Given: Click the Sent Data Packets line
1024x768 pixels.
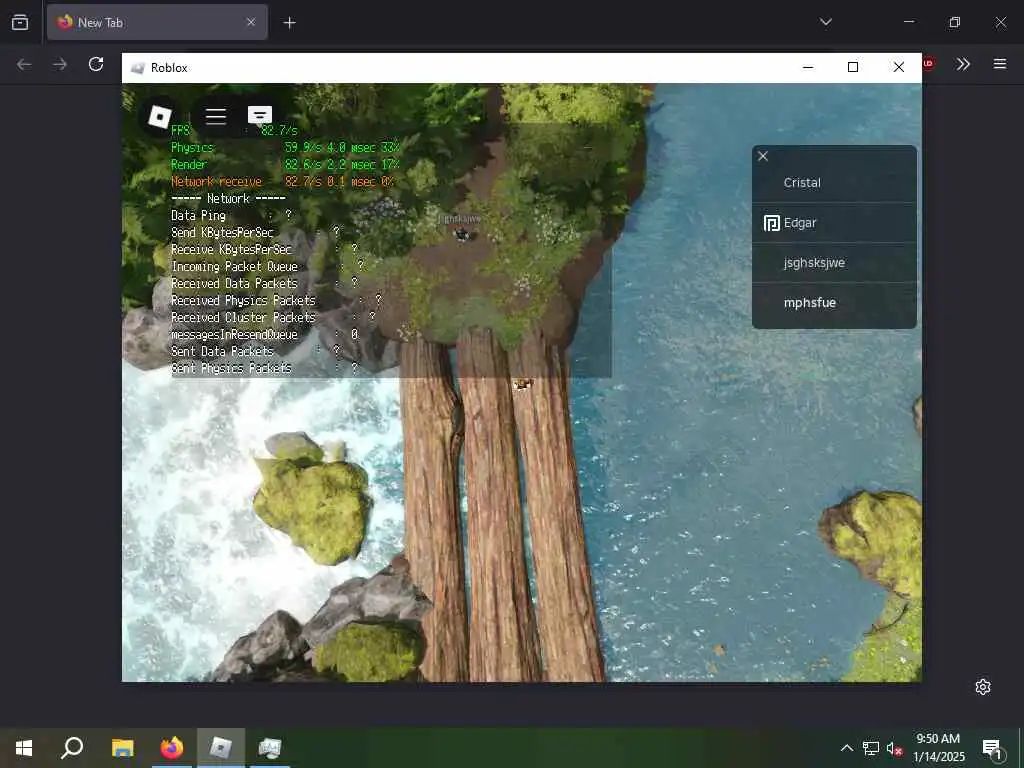Looking at the screenshot, I should pyautogui.click(x=255, y=351).
